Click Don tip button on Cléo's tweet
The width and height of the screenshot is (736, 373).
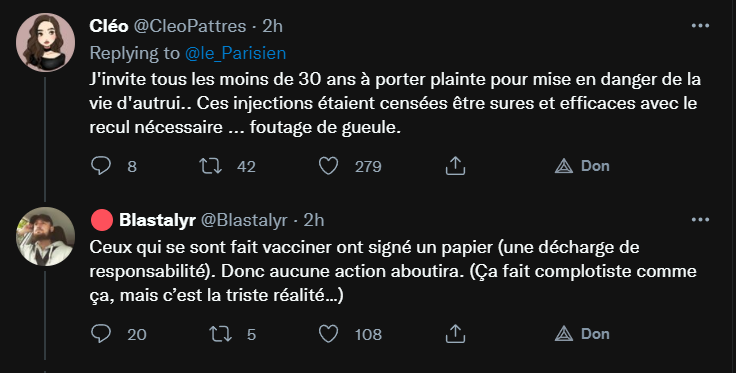click(x=582, y=166)
